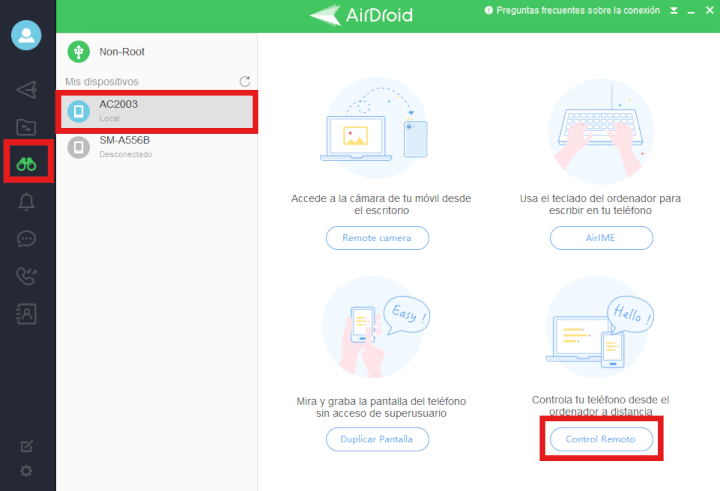Open the notifications bell icon
This screenshot has height=491, width=720.
pos(26,201)
